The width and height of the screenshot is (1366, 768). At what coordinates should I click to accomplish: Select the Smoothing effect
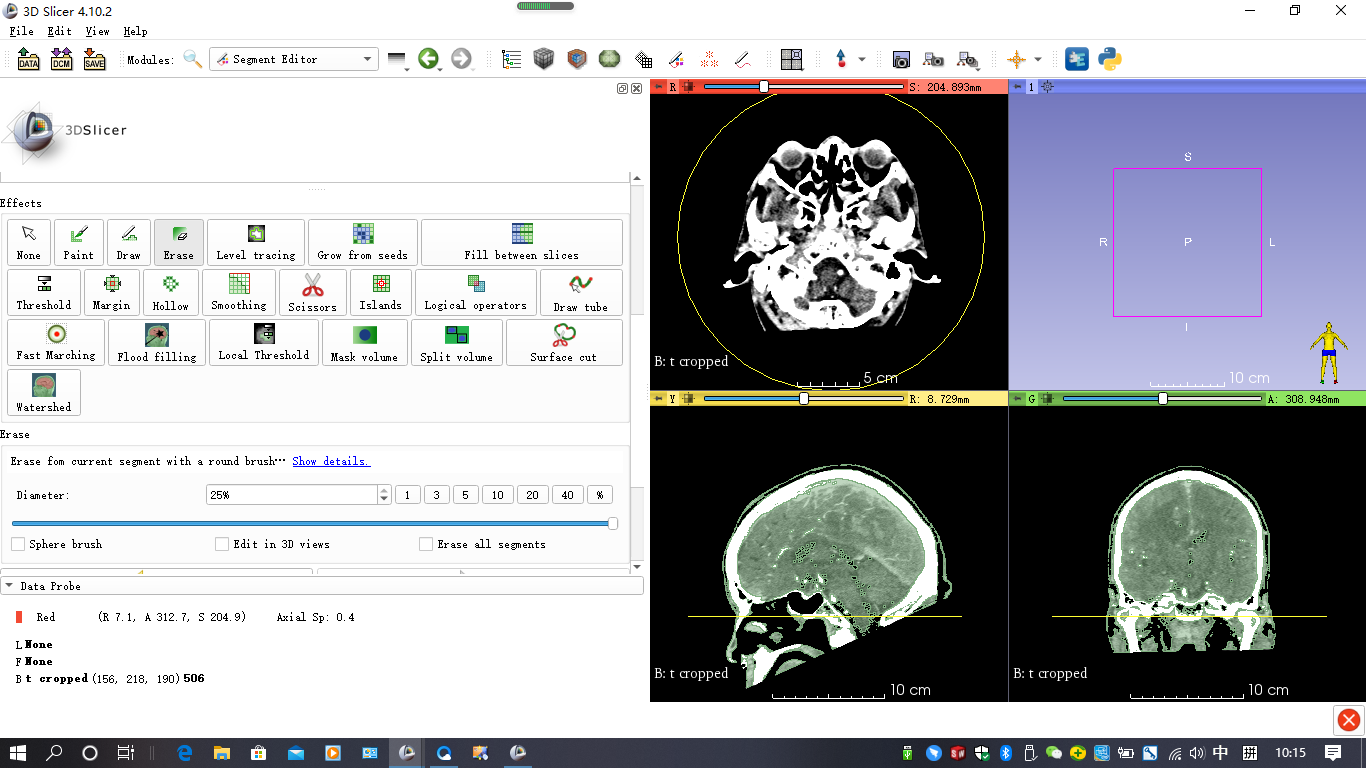coord(239,292)
